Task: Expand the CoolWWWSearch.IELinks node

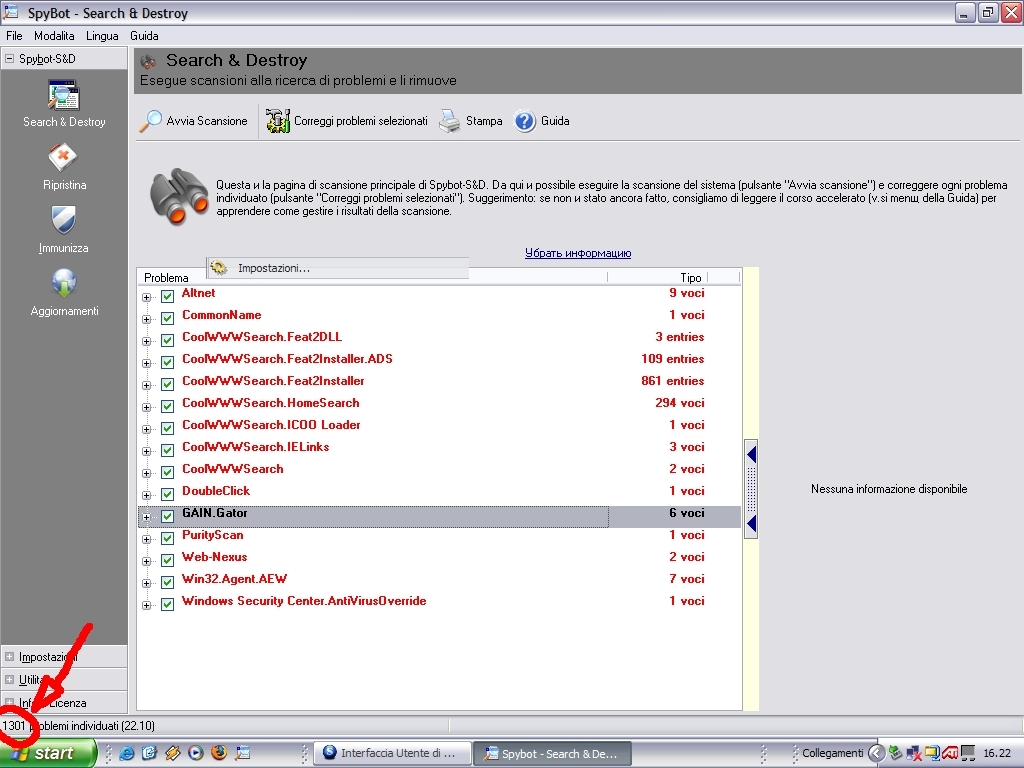Action: tap(146, 451)
